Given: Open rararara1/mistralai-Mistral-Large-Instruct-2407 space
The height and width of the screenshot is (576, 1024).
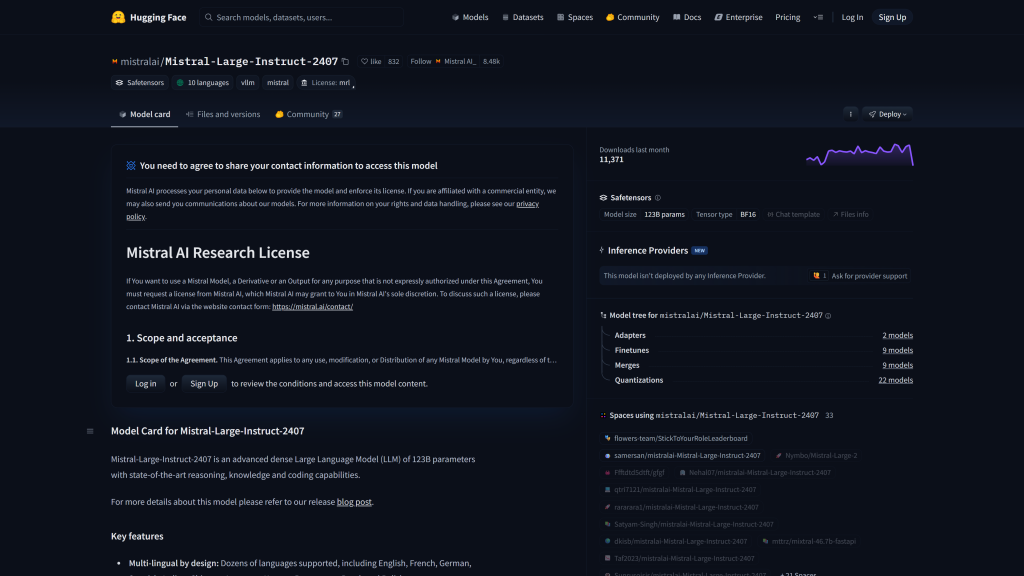Looking at the screenshot, I should click(681, 507).
